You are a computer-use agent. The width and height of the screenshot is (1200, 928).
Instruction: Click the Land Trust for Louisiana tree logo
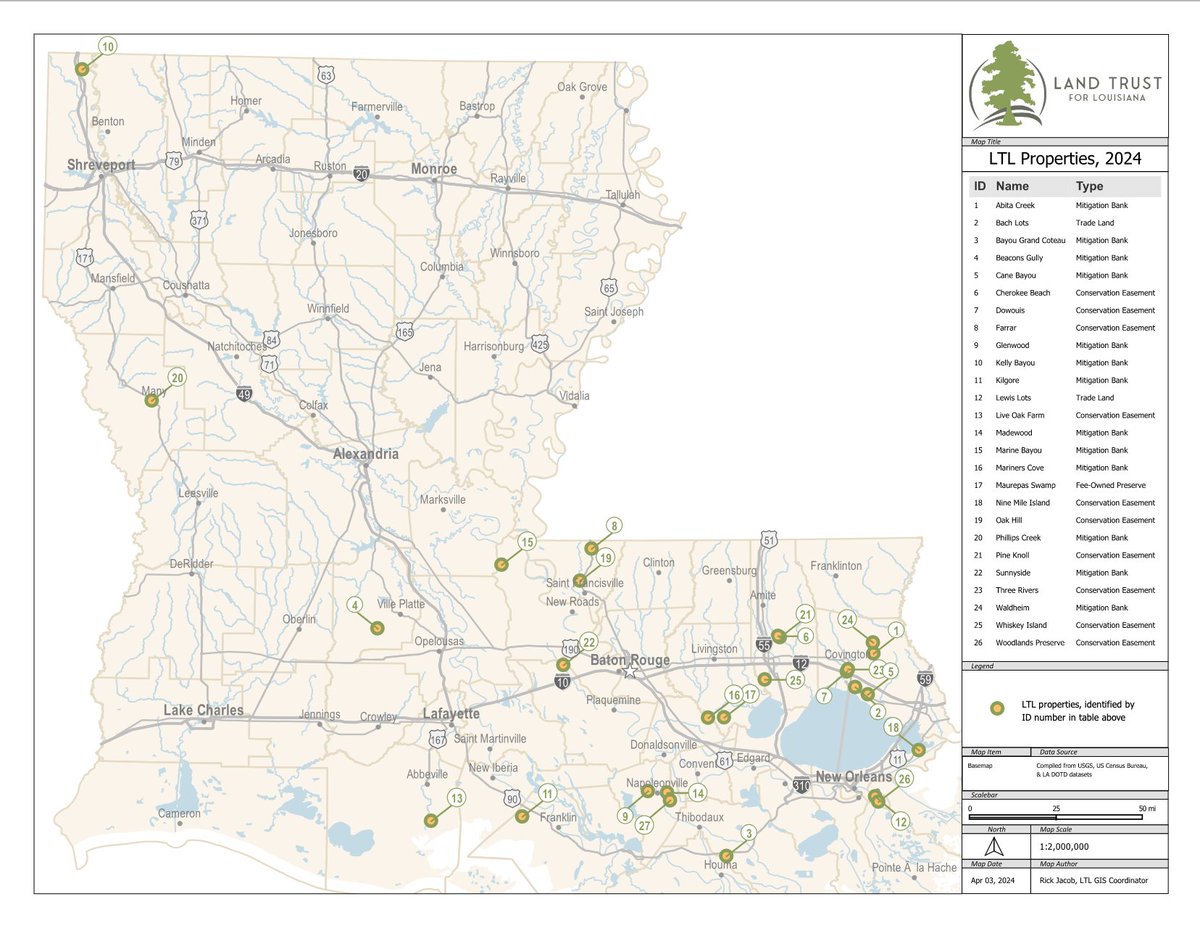[x=1008, y=86]
